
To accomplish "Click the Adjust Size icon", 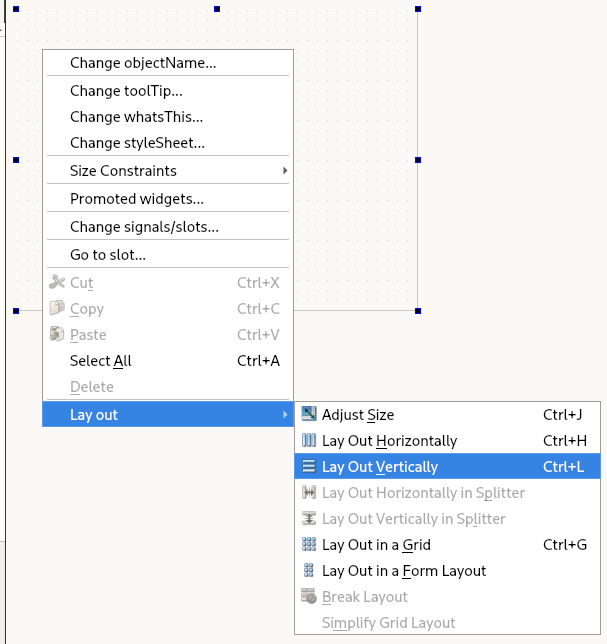I will coord(309,414).
